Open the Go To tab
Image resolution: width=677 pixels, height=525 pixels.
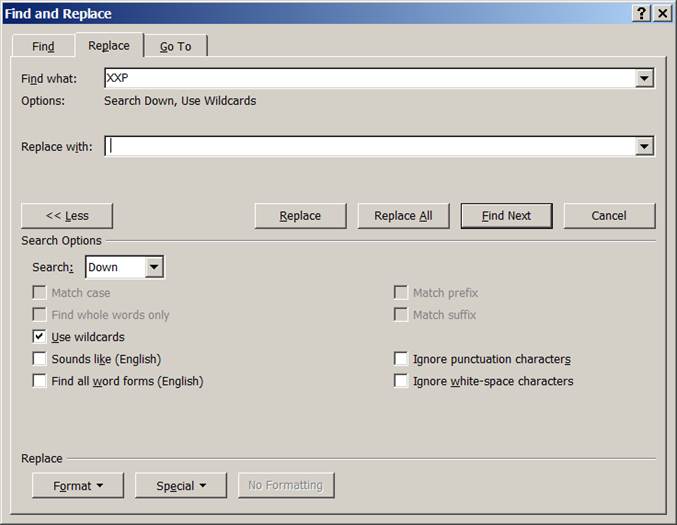point(175,47)
